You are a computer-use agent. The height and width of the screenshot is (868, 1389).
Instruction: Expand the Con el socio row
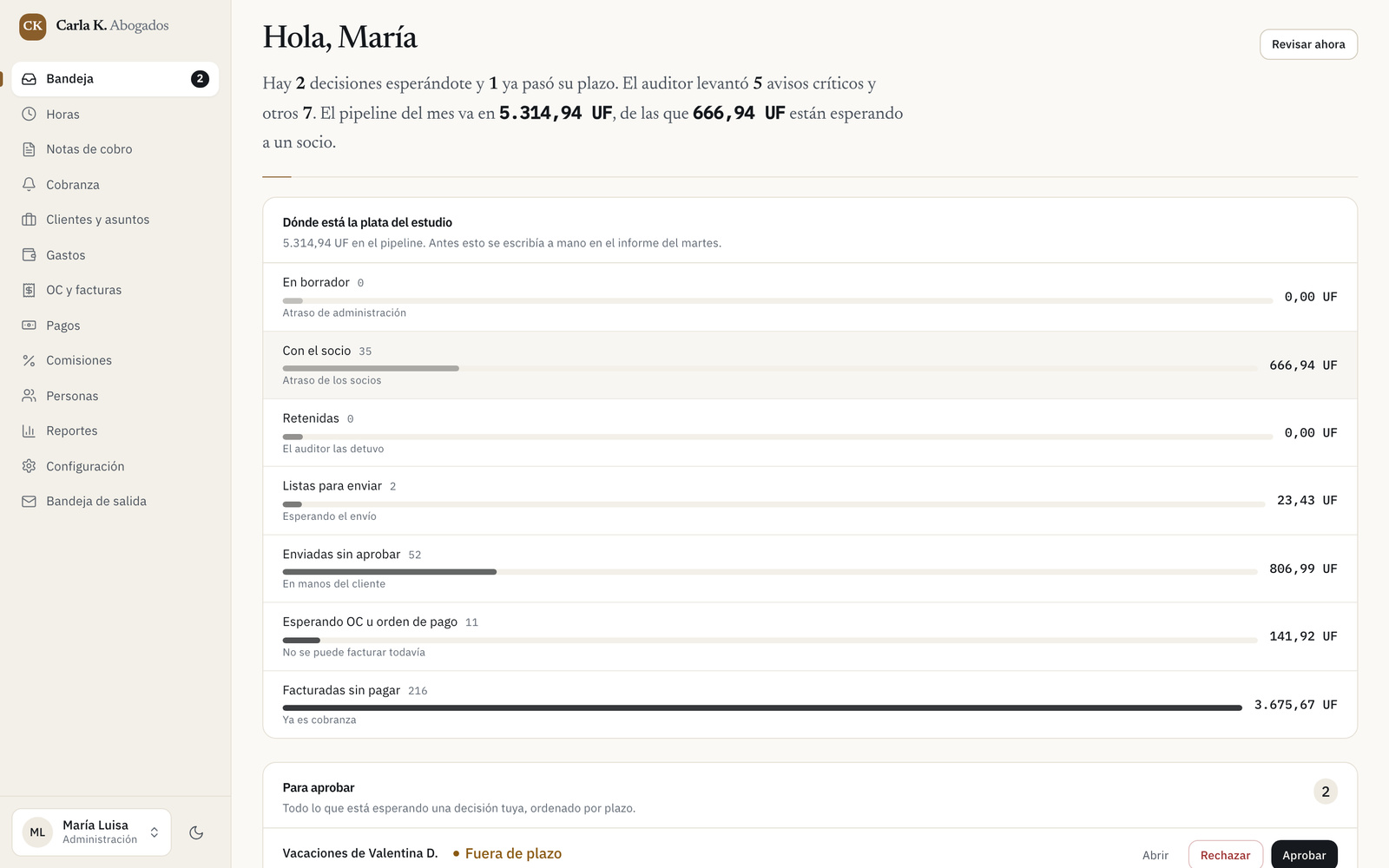point(810,365)
